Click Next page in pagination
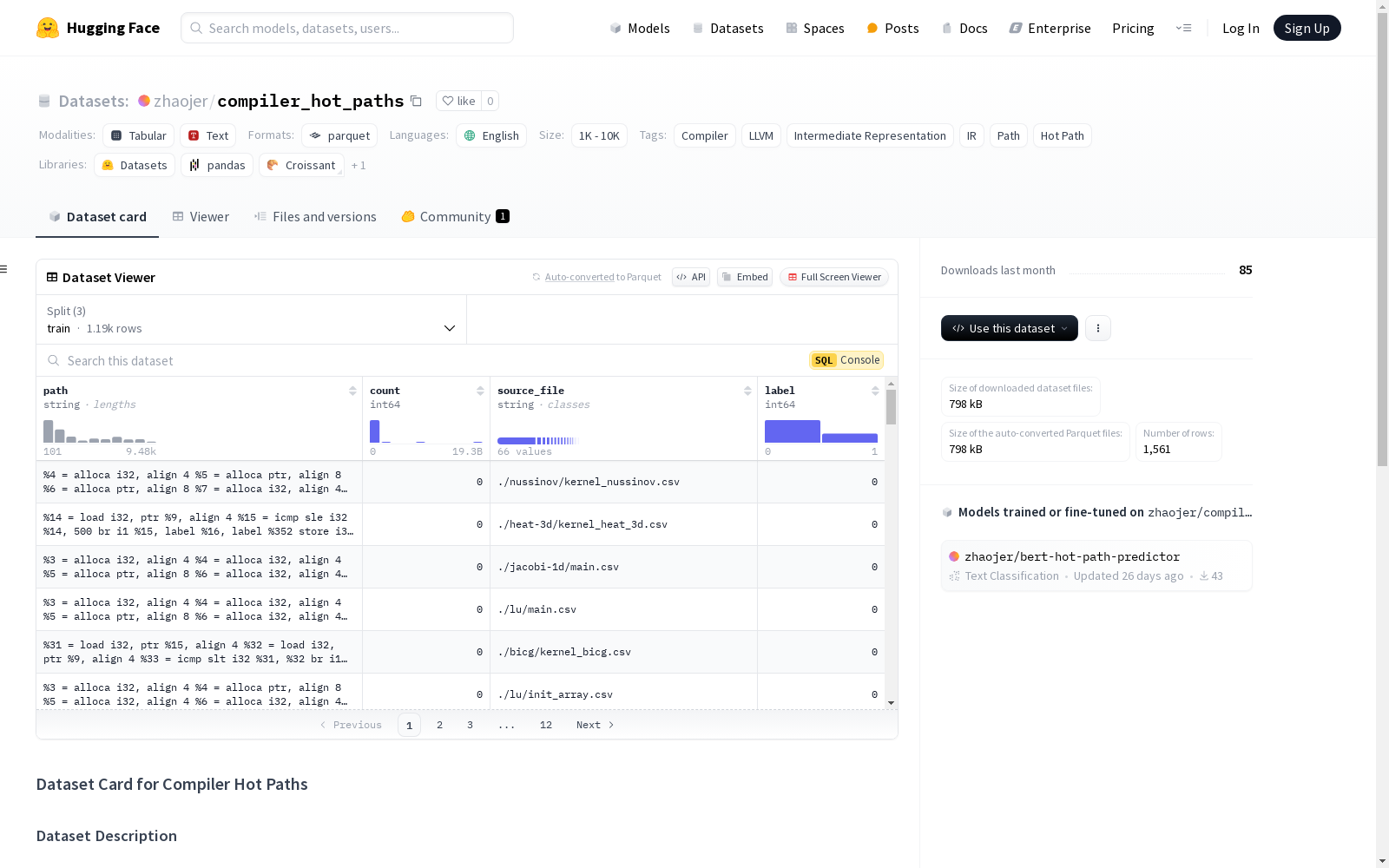Image resolution: width=1389 pixels, height=868 pixels. [595, 725]
